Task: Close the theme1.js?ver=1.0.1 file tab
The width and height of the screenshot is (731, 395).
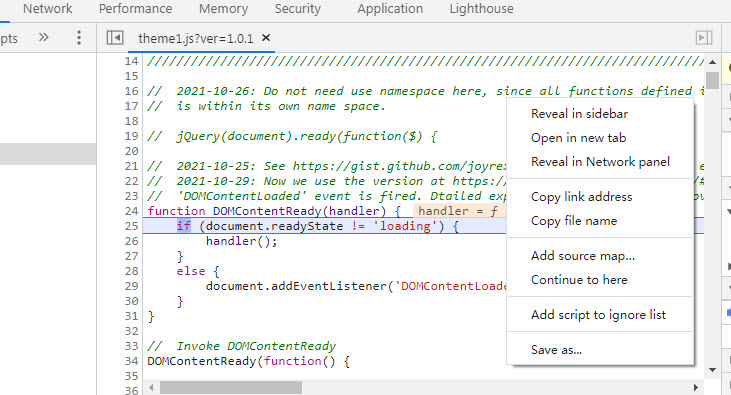Action: coord(266,37)
